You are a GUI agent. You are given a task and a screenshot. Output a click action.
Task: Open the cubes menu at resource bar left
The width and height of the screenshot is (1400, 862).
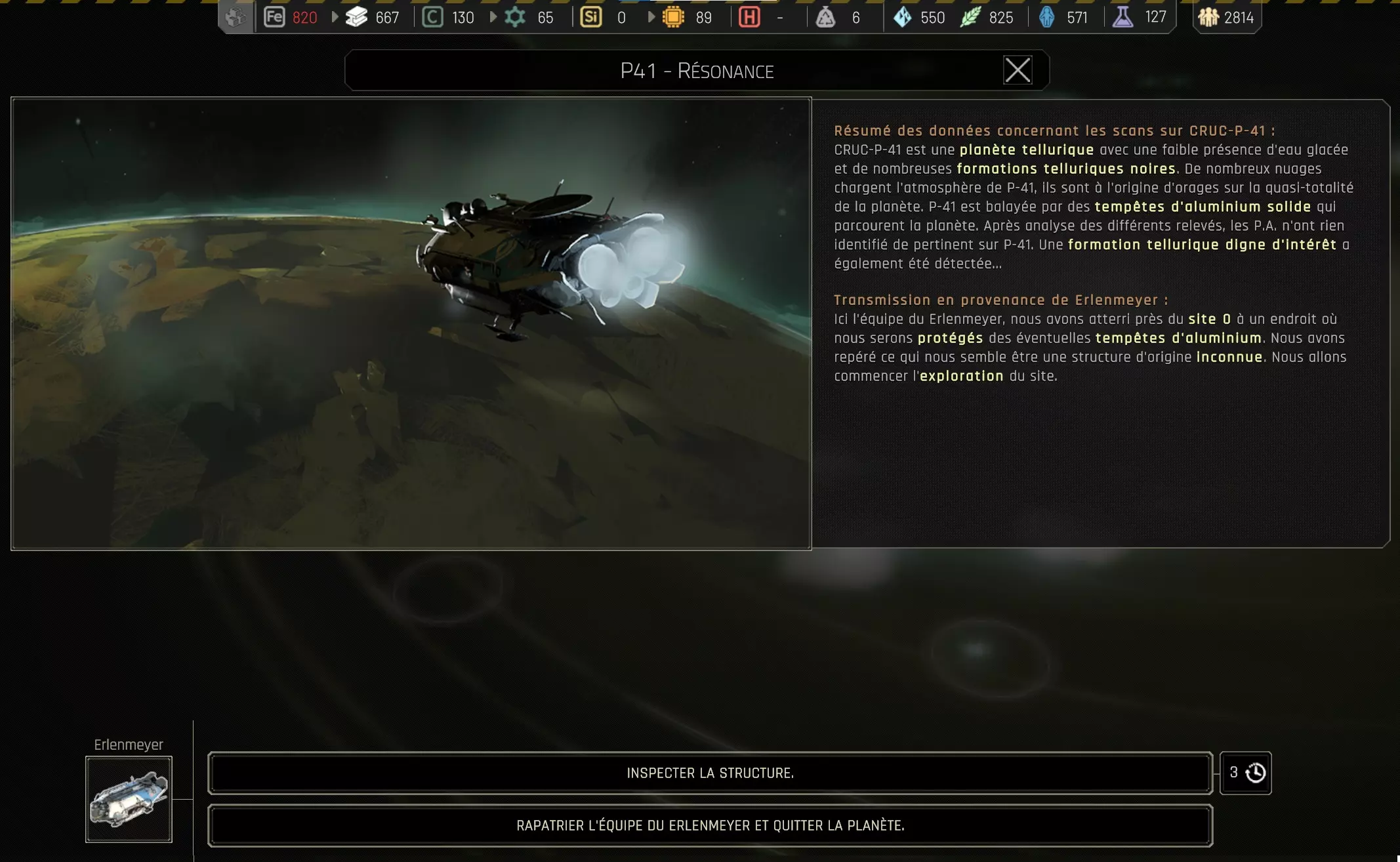(236, 17)
